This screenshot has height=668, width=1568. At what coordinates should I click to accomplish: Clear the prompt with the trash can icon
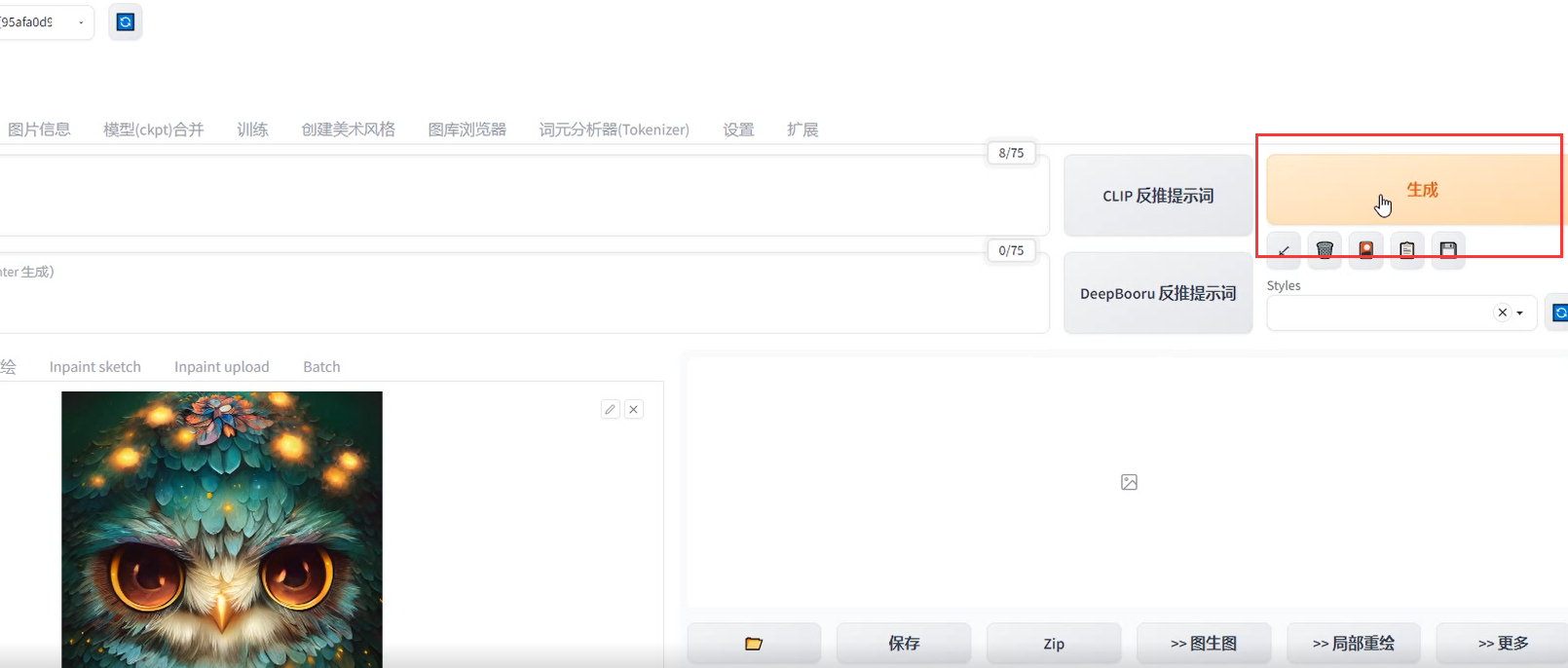(1325, 250)
